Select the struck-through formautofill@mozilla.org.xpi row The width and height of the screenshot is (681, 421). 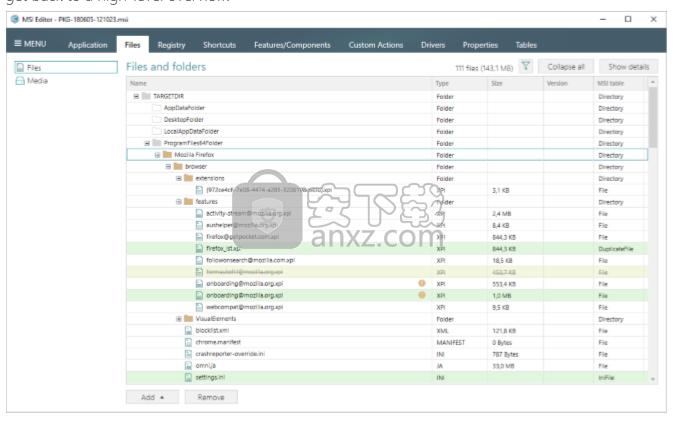387,272
